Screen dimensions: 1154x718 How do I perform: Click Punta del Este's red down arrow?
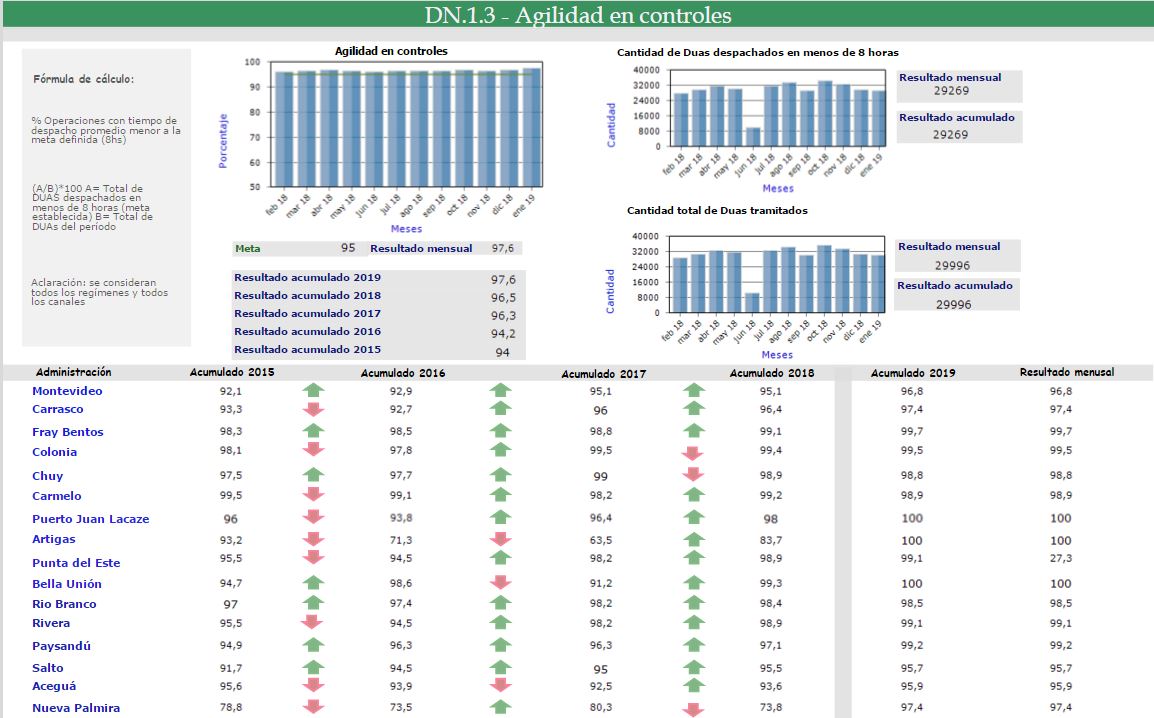pos(314,559)
